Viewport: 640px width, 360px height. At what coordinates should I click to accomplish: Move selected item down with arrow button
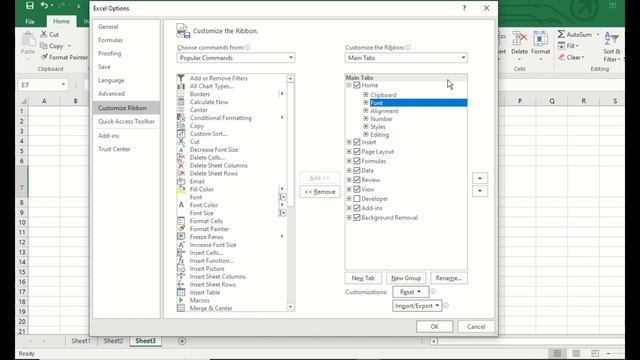tap(480, 191)
